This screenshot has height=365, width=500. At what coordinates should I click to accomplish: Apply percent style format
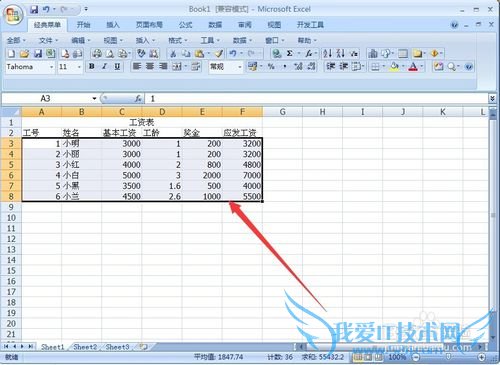[271, 67]
